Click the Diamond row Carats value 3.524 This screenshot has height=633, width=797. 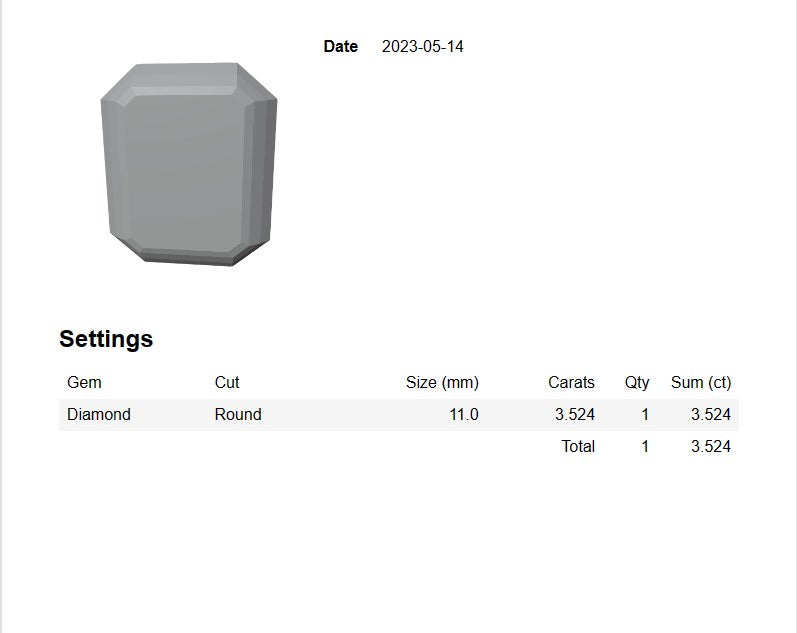[575, 414]
